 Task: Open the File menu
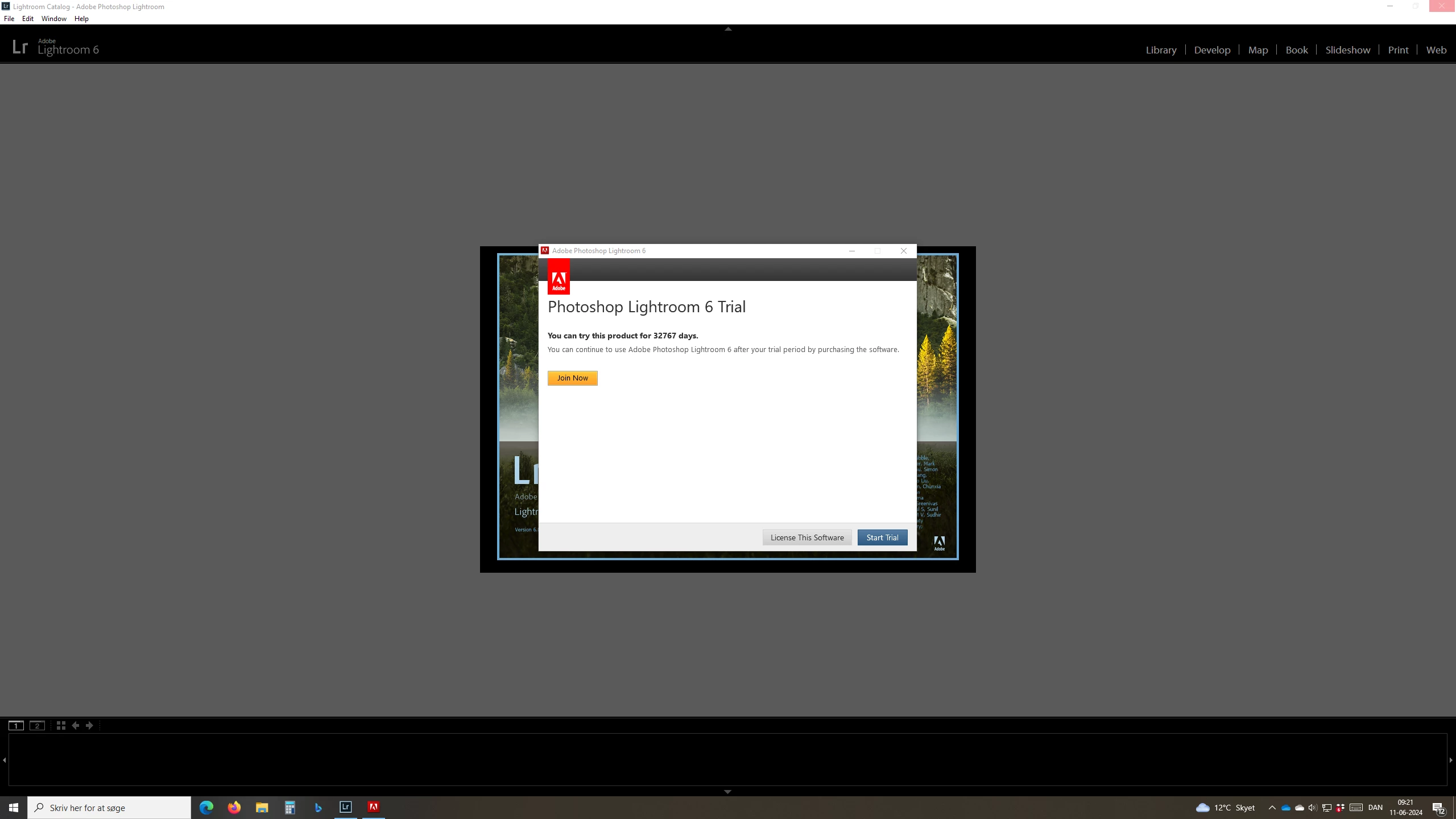tap(9, 19)
